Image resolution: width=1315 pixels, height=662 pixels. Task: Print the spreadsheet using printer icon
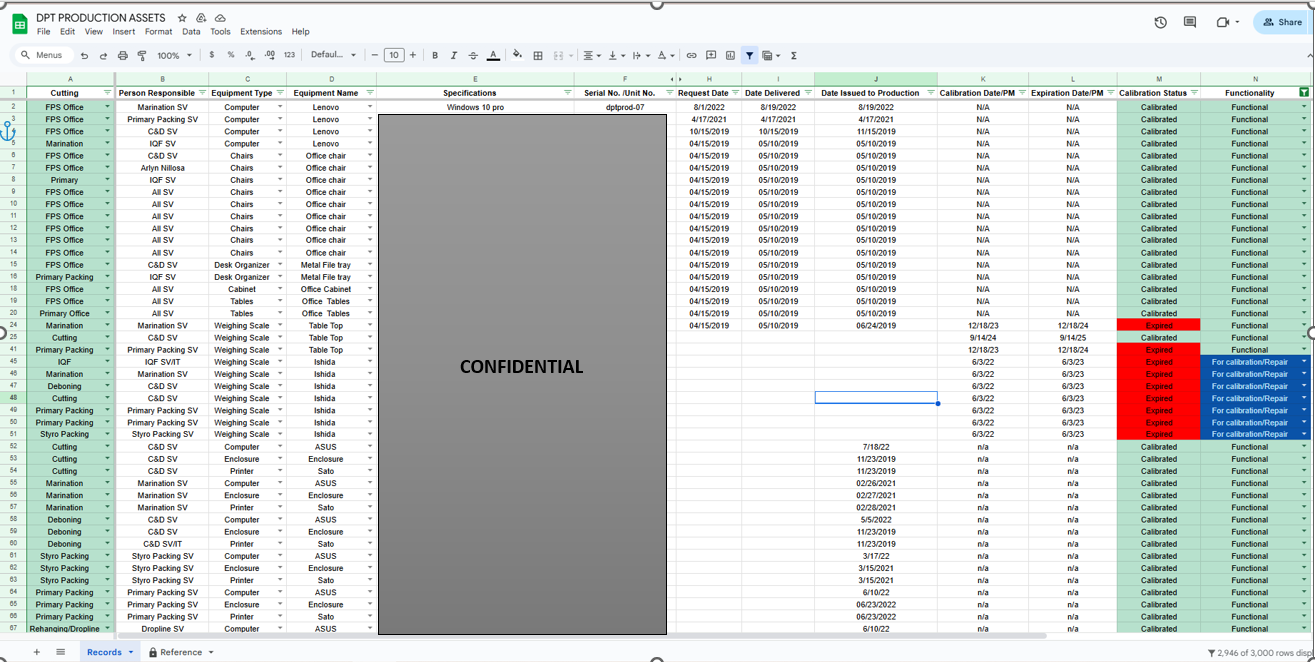[x=123, y=56]
